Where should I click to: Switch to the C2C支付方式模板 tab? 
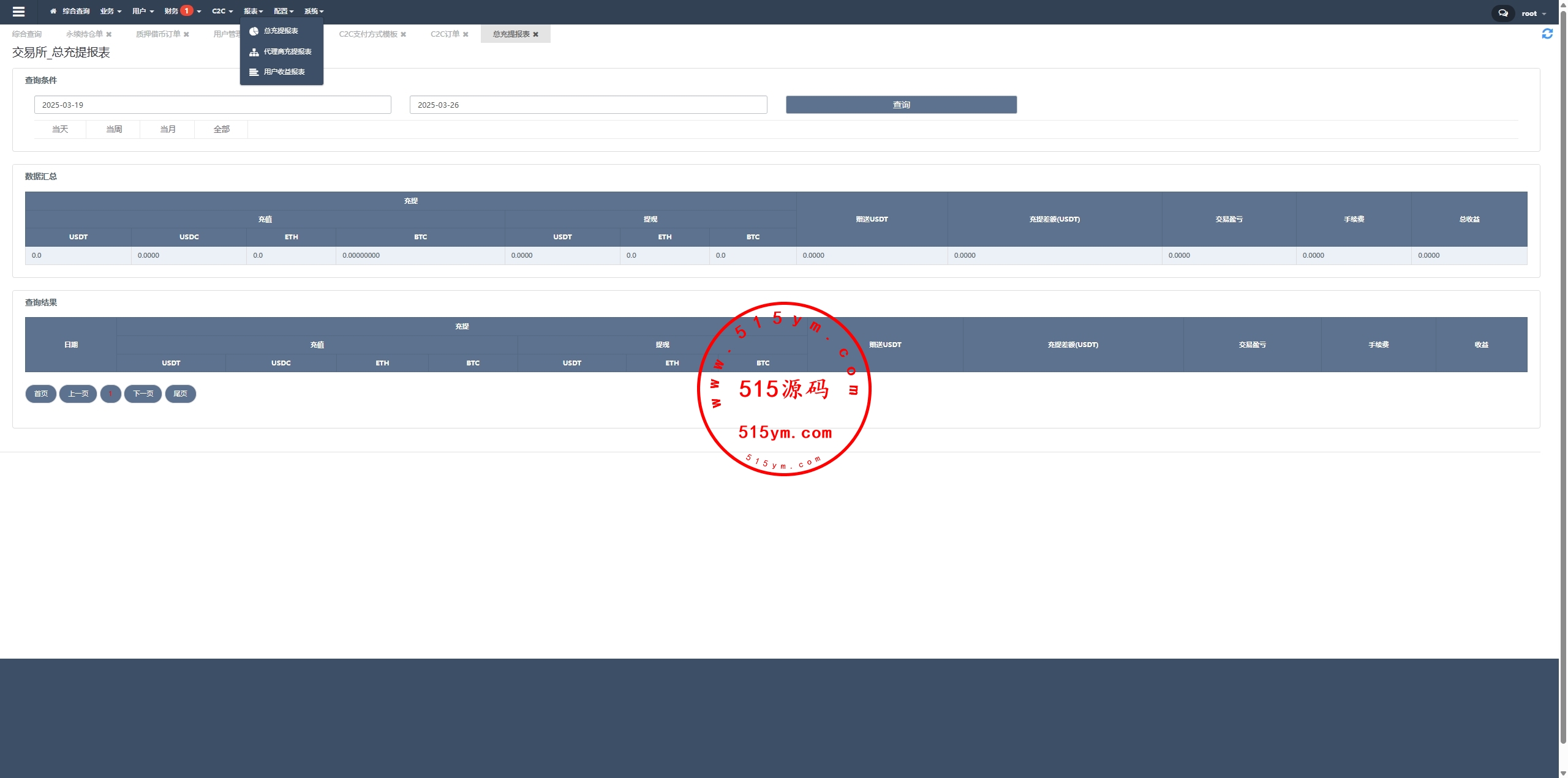point(368,34)
